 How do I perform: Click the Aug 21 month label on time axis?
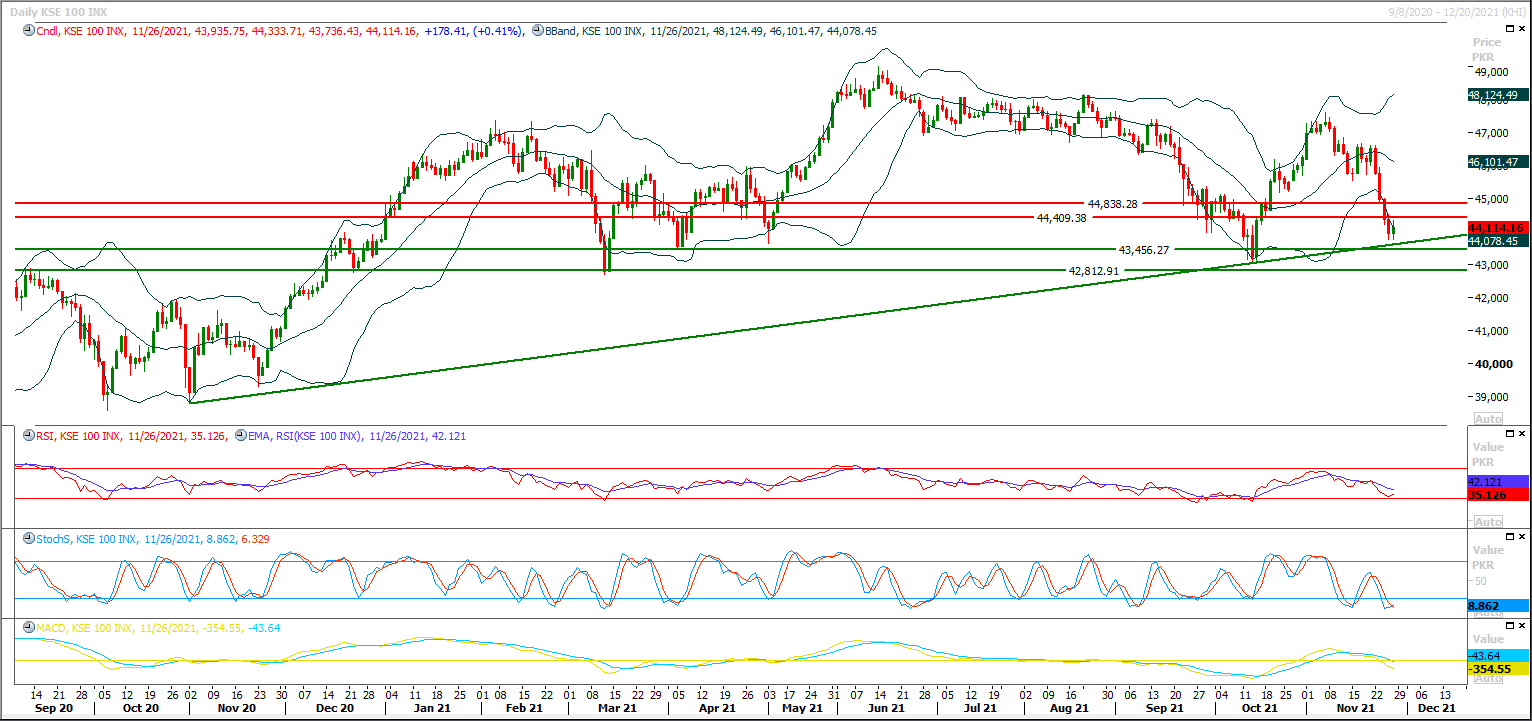1069,708
